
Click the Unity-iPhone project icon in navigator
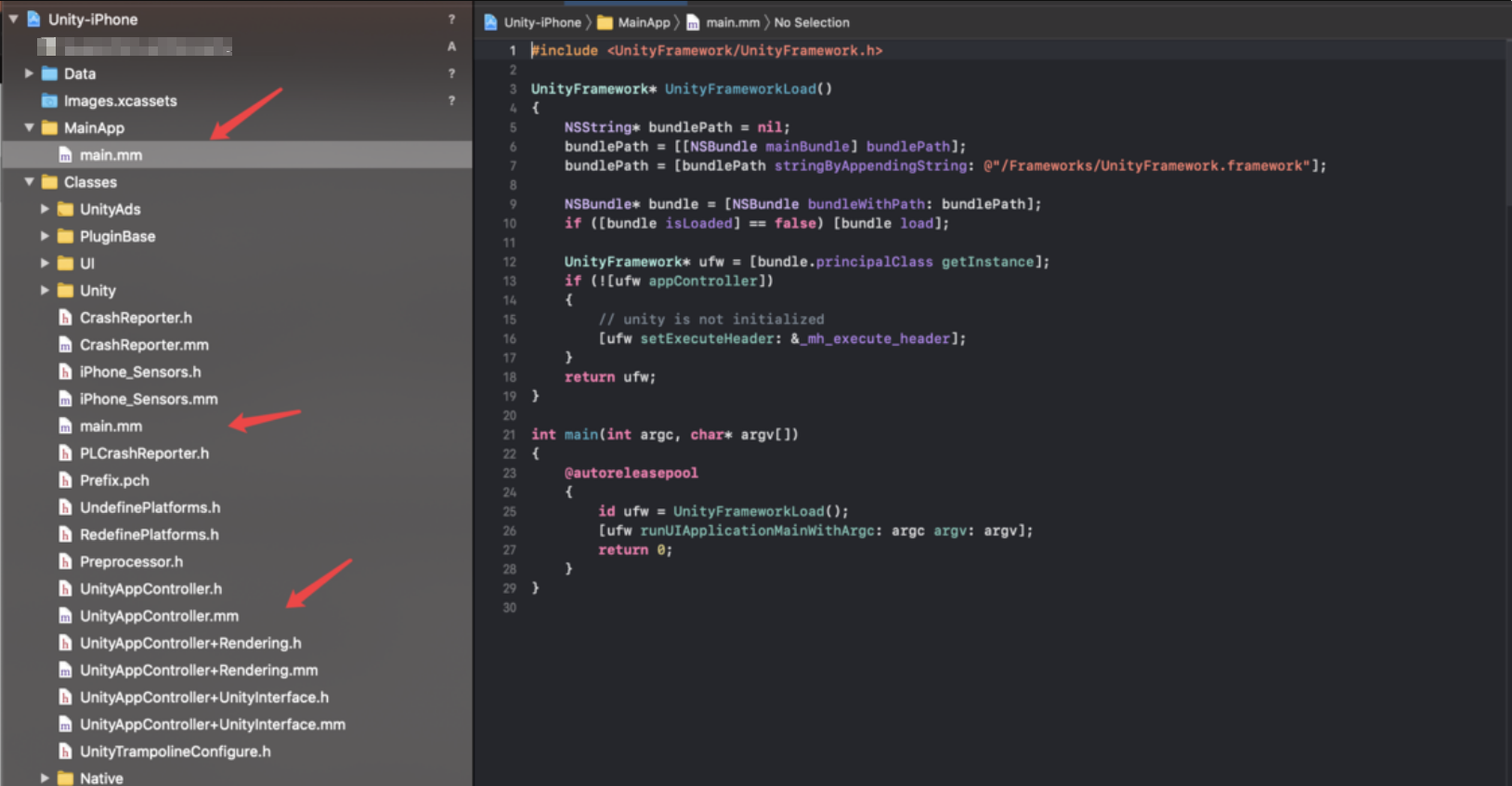click(33, 19)
